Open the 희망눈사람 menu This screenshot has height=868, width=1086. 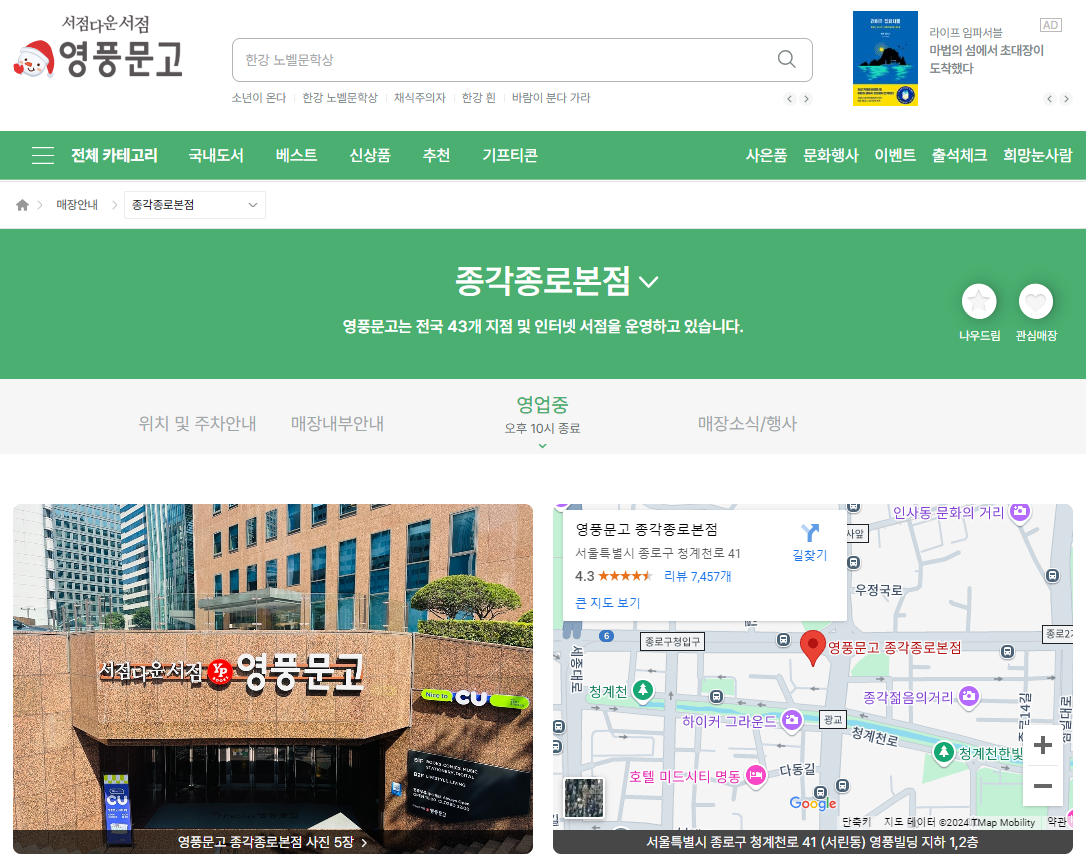1038,155
